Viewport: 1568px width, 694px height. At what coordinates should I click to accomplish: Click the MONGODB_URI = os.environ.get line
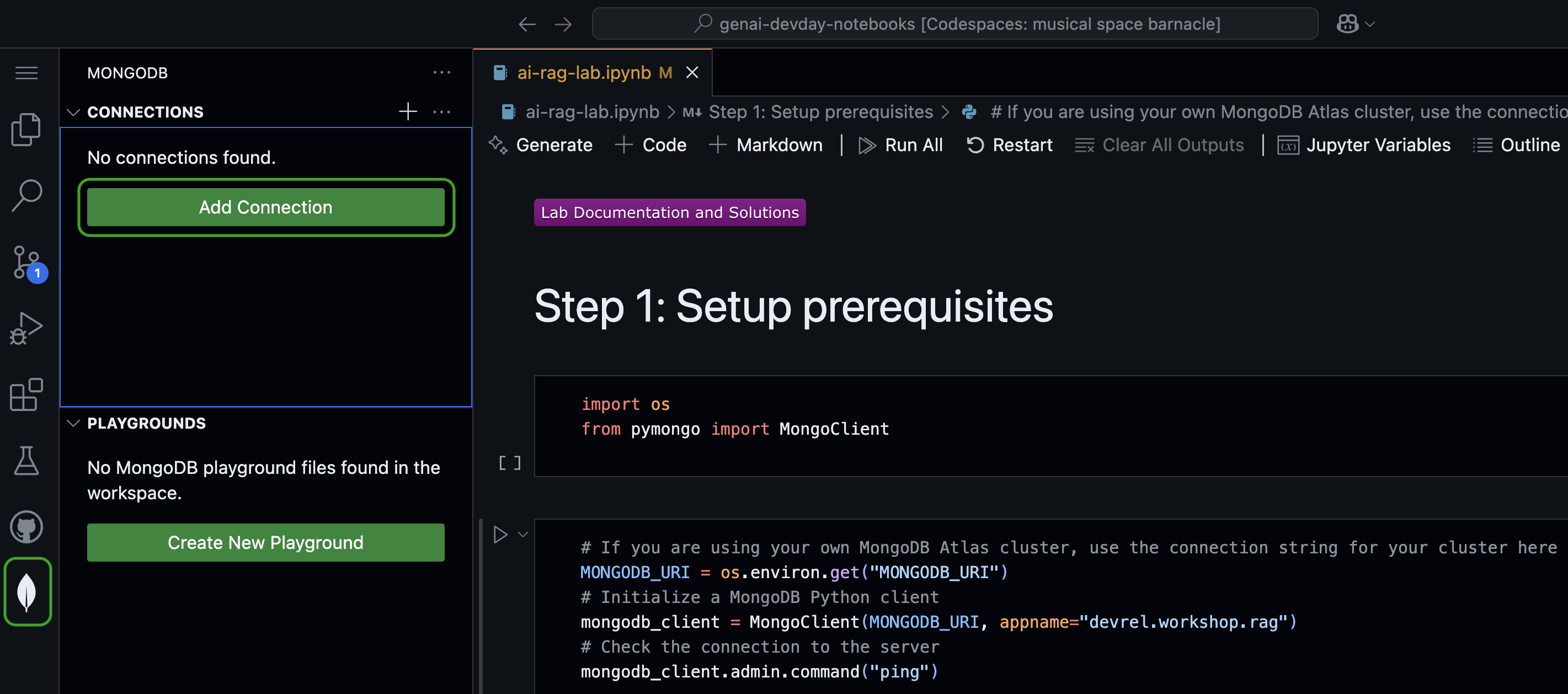[x=794, y=572]
